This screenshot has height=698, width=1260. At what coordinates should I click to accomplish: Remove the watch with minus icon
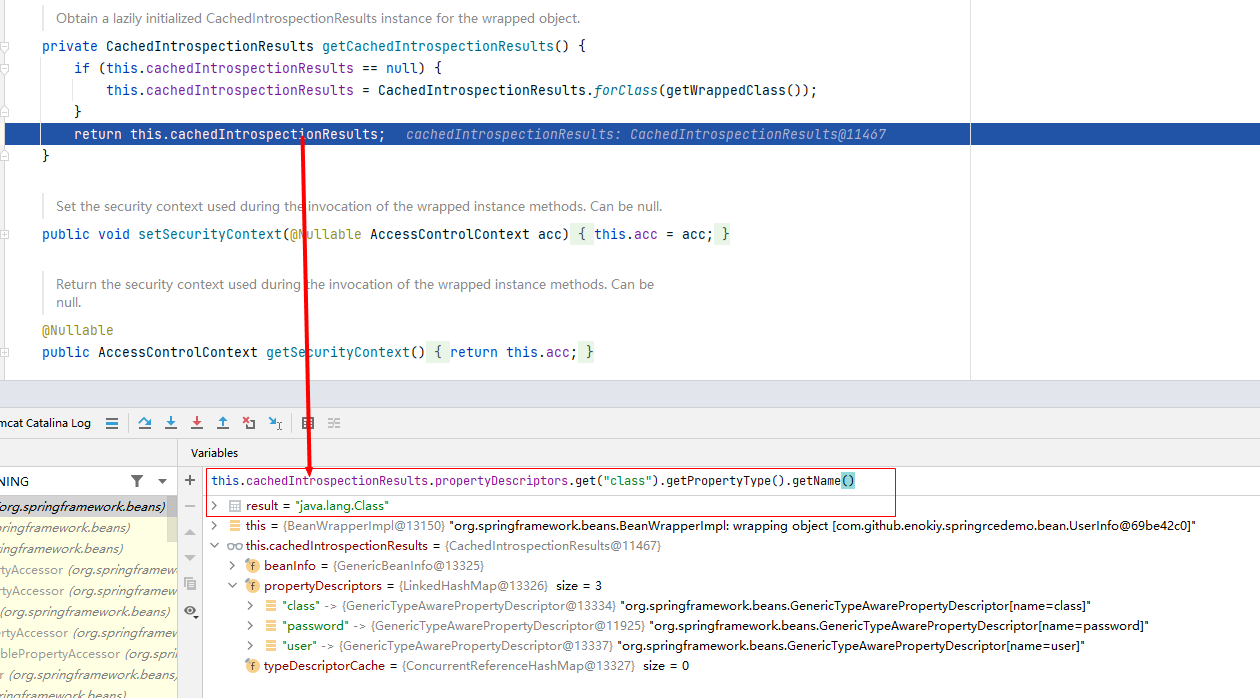click(190, 507)
